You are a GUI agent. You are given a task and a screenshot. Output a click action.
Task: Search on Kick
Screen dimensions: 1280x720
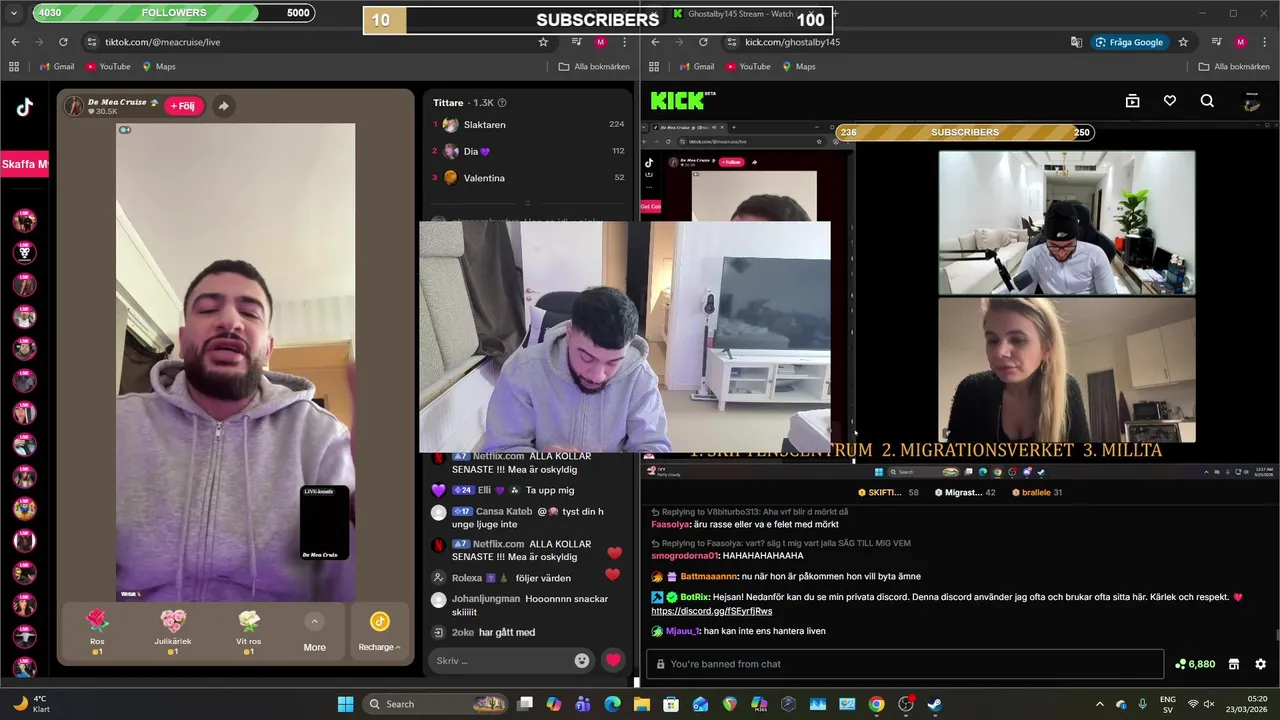[x=1207, y=101]
